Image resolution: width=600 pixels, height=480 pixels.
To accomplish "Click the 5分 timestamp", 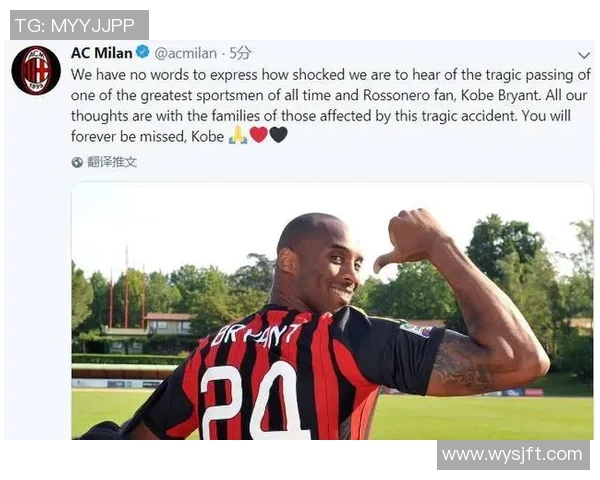I will tap(240, 53).
